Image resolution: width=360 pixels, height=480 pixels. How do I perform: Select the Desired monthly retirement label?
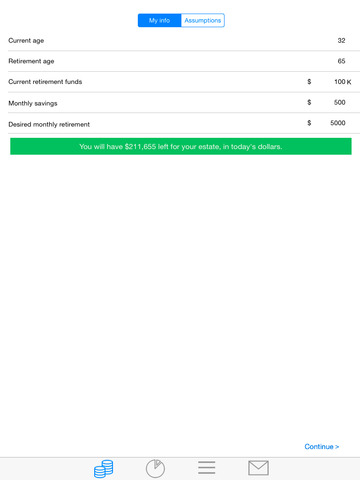[x=49, y=124]
